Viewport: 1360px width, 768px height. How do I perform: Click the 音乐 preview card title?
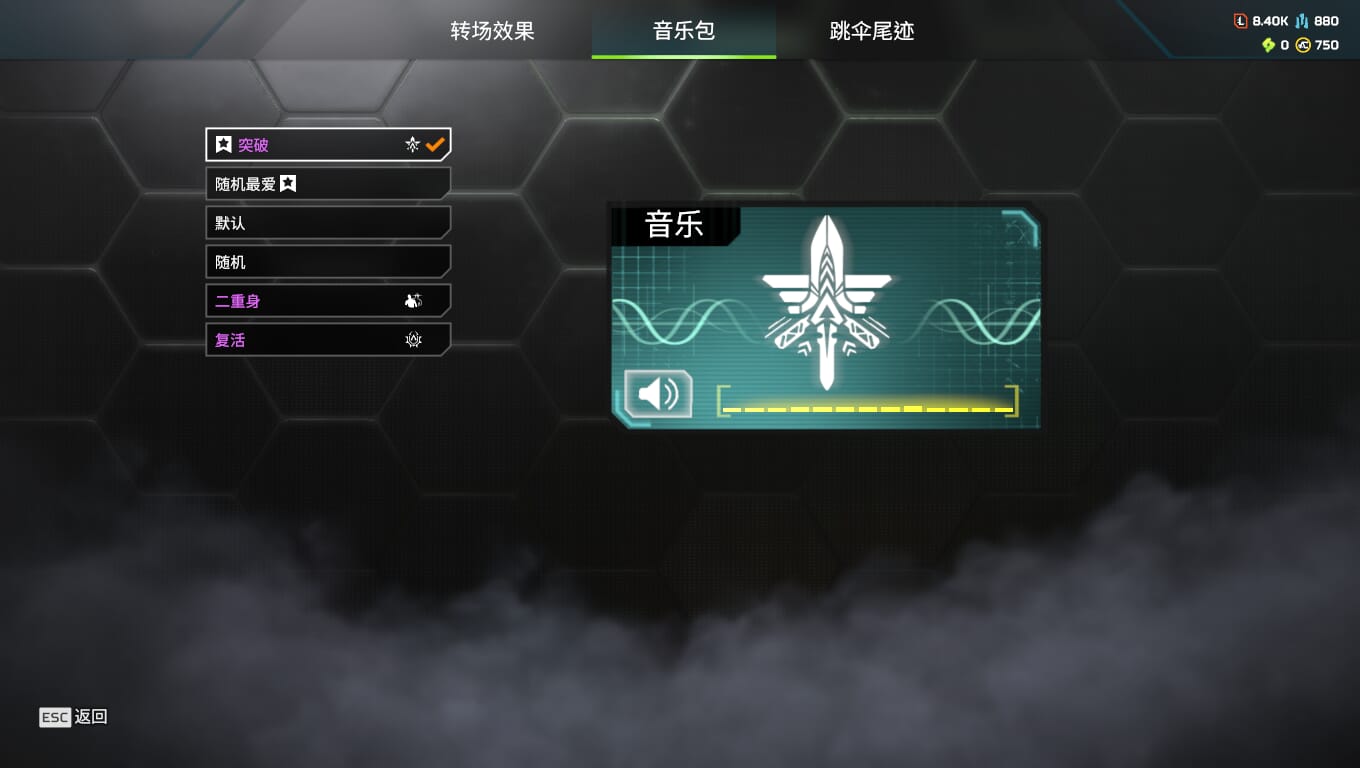tap(675, 225)
